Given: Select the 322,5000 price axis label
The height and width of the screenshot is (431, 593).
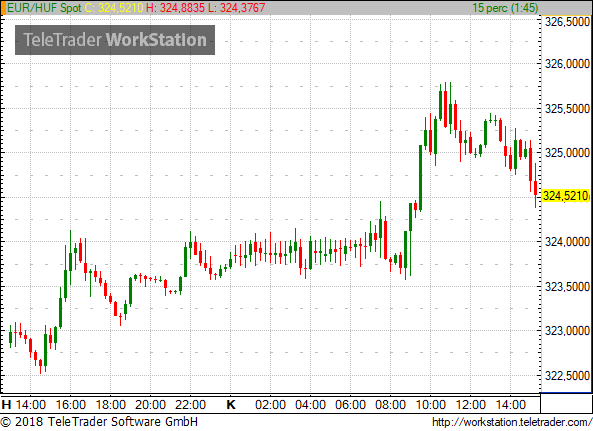Looking at the screenshot, I should click(x=567, y=376).
